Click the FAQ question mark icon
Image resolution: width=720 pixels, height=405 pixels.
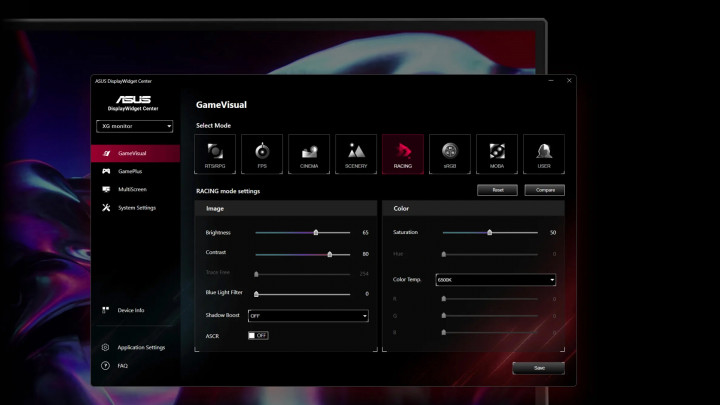coord(105,366)
